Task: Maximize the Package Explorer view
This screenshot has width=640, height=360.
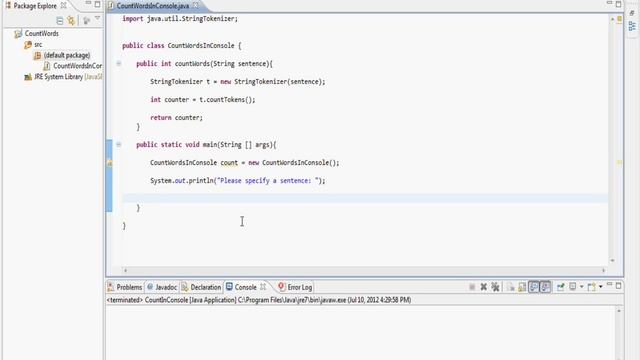Action: pos(98,4)
